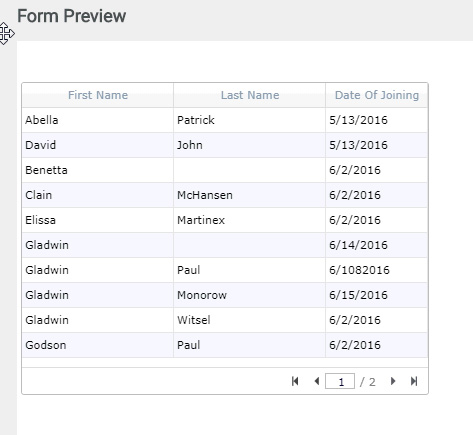Click the move cross-arrows icon
Viewport: 473px width, 435px height.
coord(7,33)
